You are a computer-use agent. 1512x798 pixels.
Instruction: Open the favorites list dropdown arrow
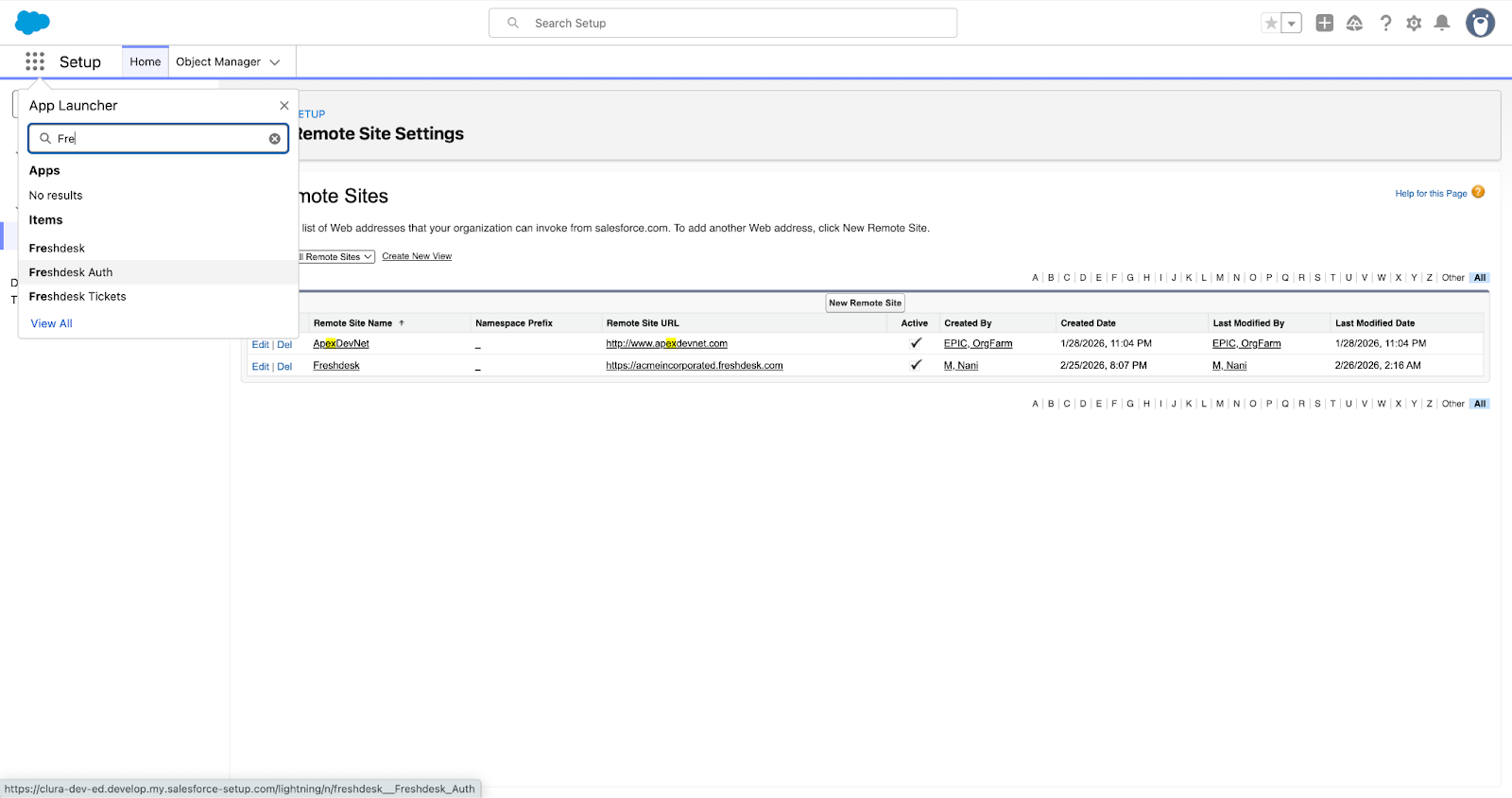click(1292, 24)
